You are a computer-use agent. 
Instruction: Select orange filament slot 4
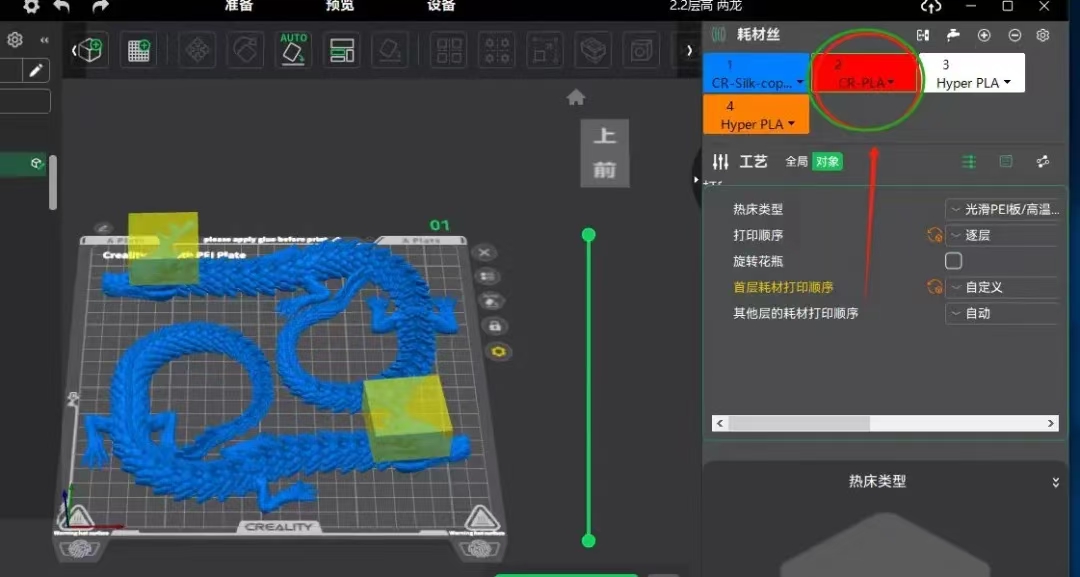click(756, 114)
